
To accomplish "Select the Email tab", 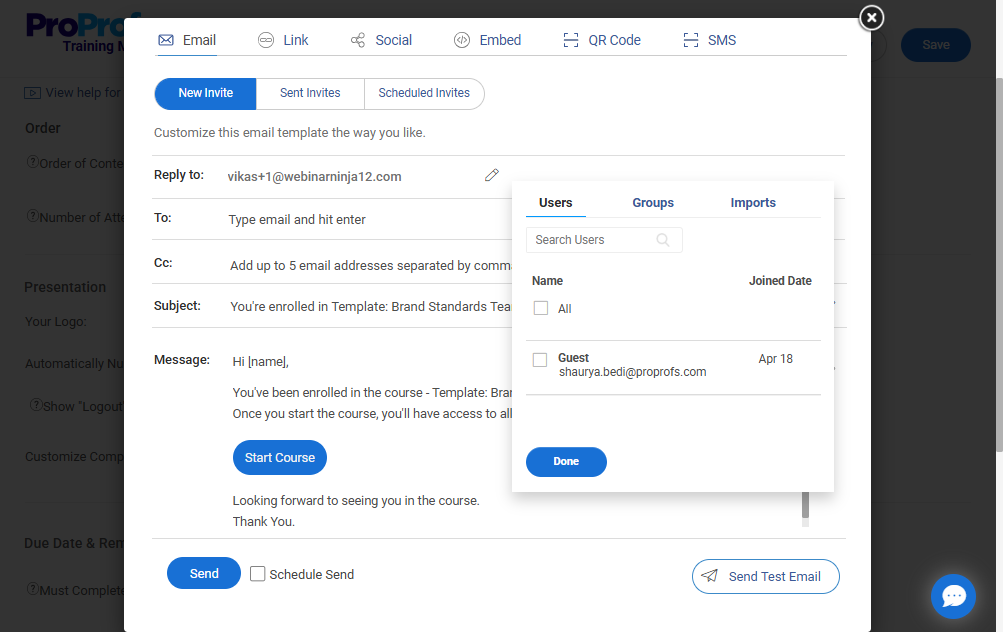I will [187, 40].
